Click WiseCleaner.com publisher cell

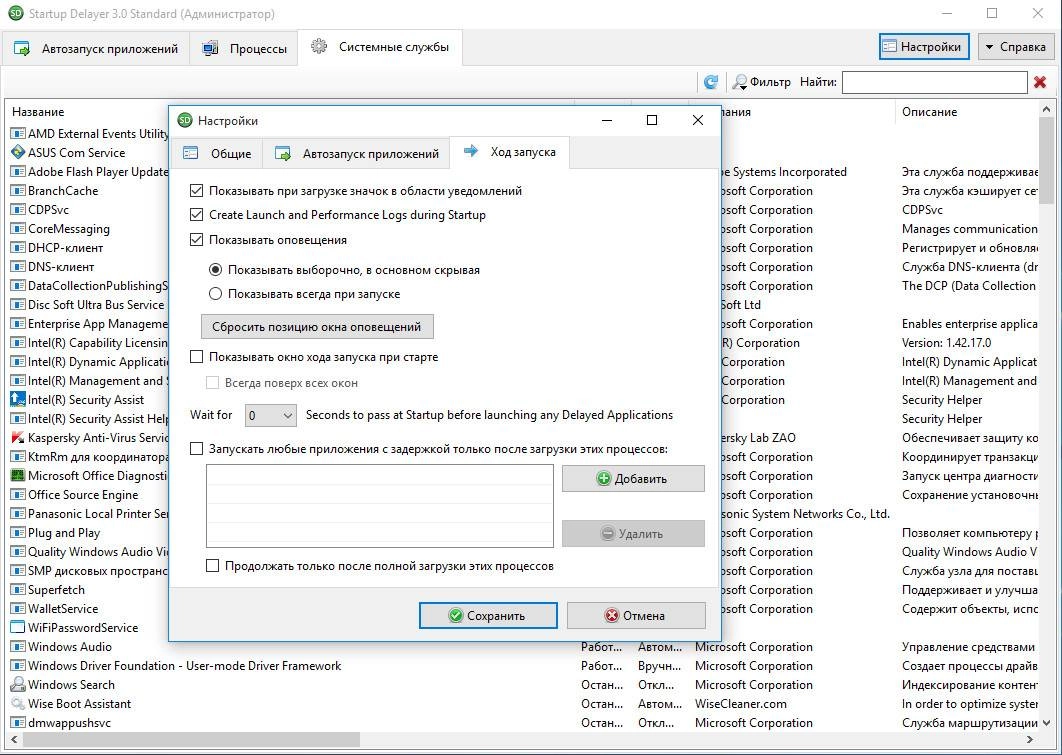[741, 704]
